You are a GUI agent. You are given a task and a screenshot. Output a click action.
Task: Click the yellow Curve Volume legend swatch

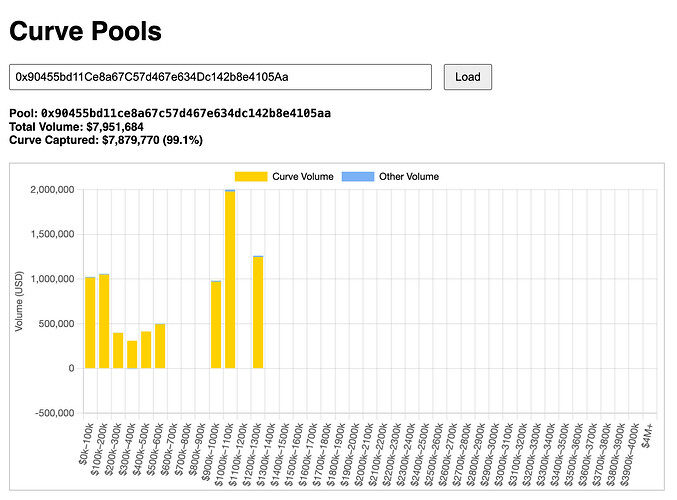252,176
